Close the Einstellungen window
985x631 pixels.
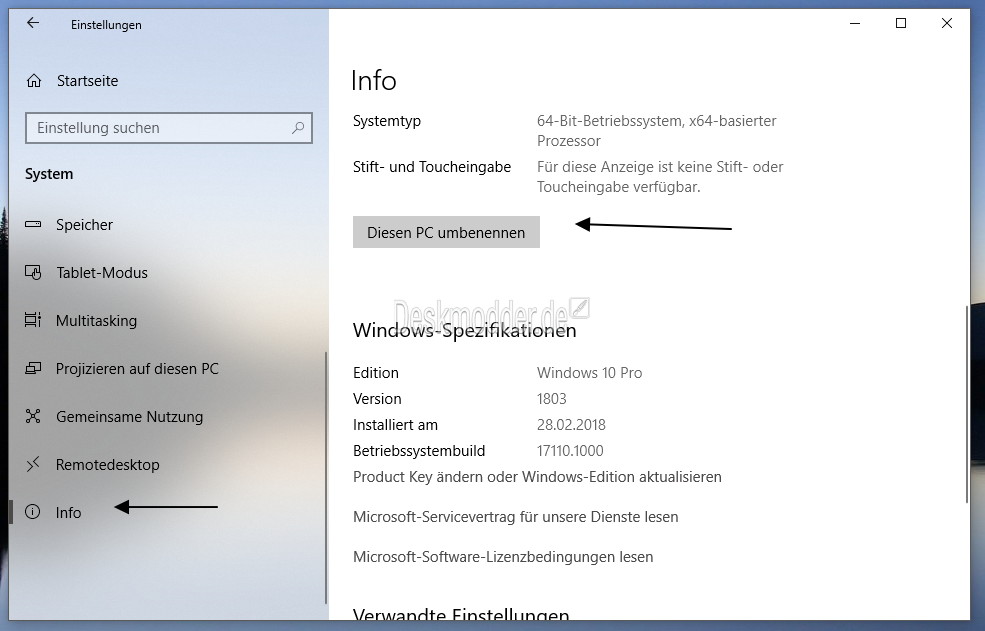(x=947, y=23)
